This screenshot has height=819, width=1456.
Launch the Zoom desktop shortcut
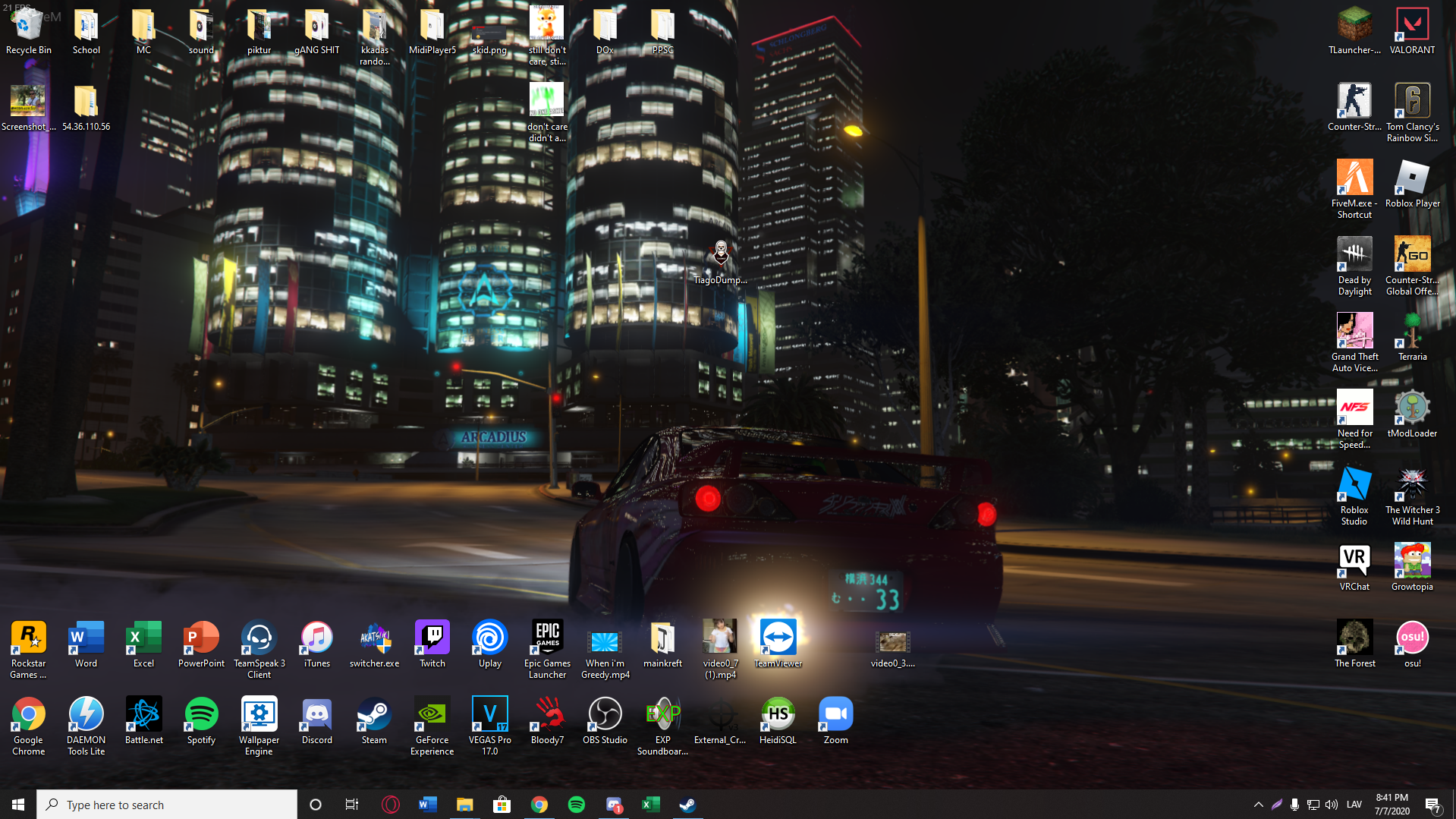coord(836,721)
